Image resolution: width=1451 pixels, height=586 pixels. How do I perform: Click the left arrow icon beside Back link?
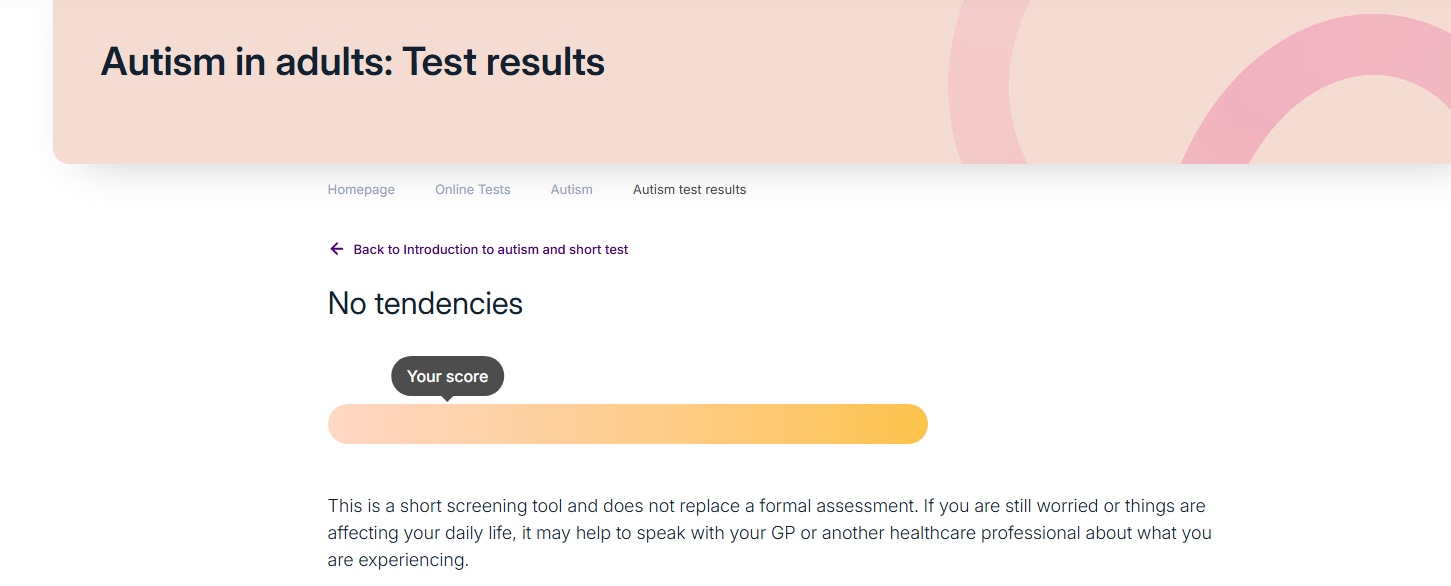point(337,249)
